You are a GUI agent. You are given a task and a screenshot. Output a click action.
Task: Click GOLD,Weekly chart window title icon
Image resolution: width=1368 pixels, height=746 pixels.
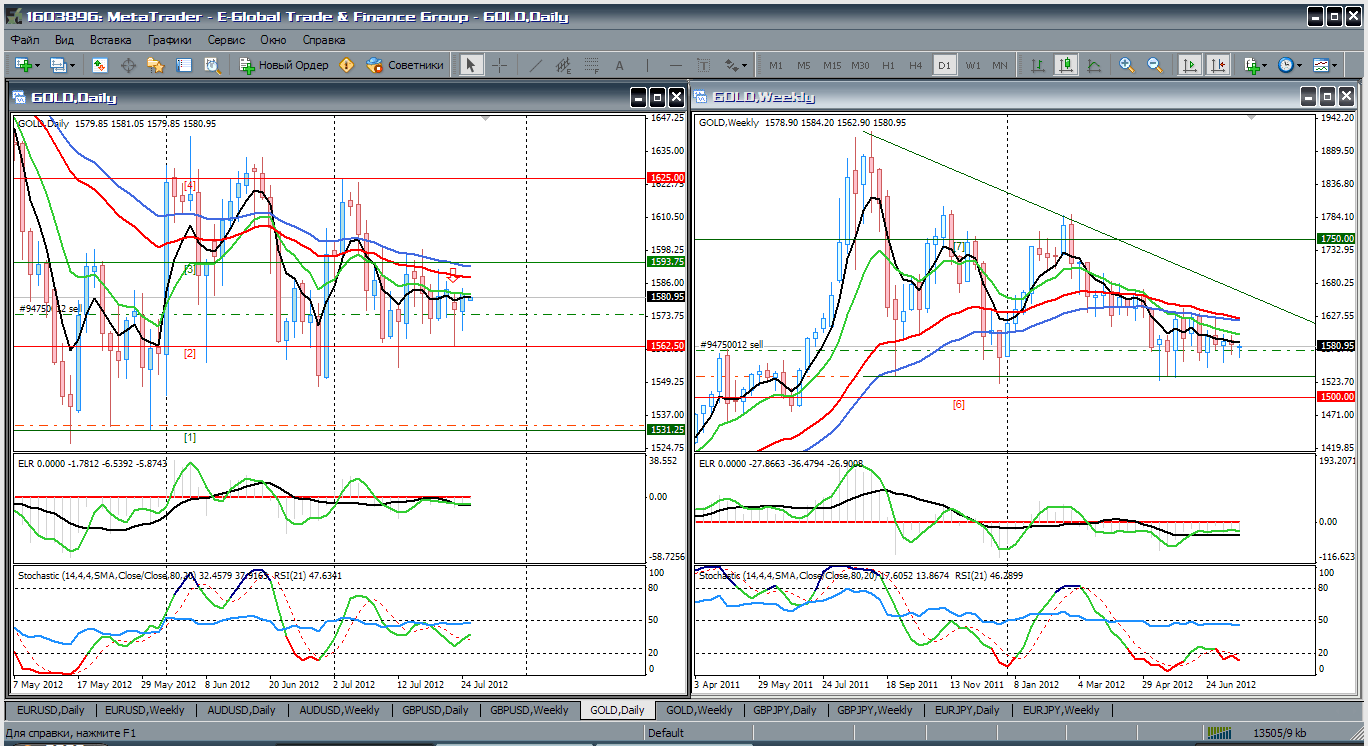[x=702, y=97]
